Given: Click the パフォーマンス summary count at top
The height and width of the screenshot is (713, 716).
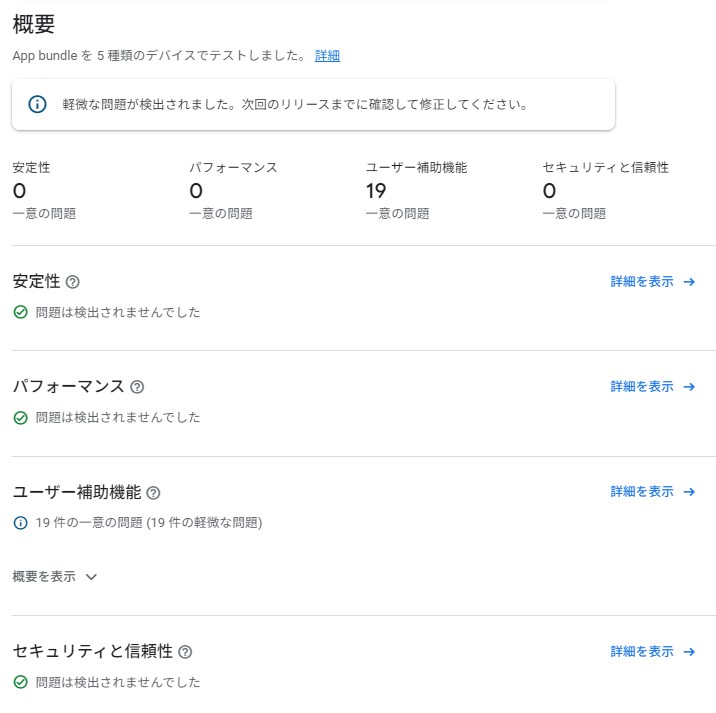Looking at the screenshot, I should (x=196, y=190).
